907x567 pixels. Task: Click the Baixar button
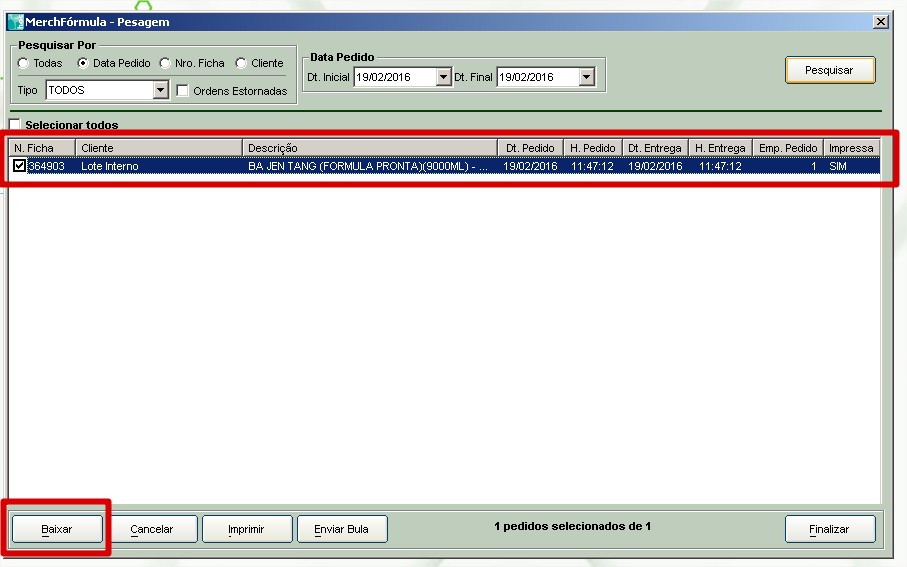(x=56, y=529)
